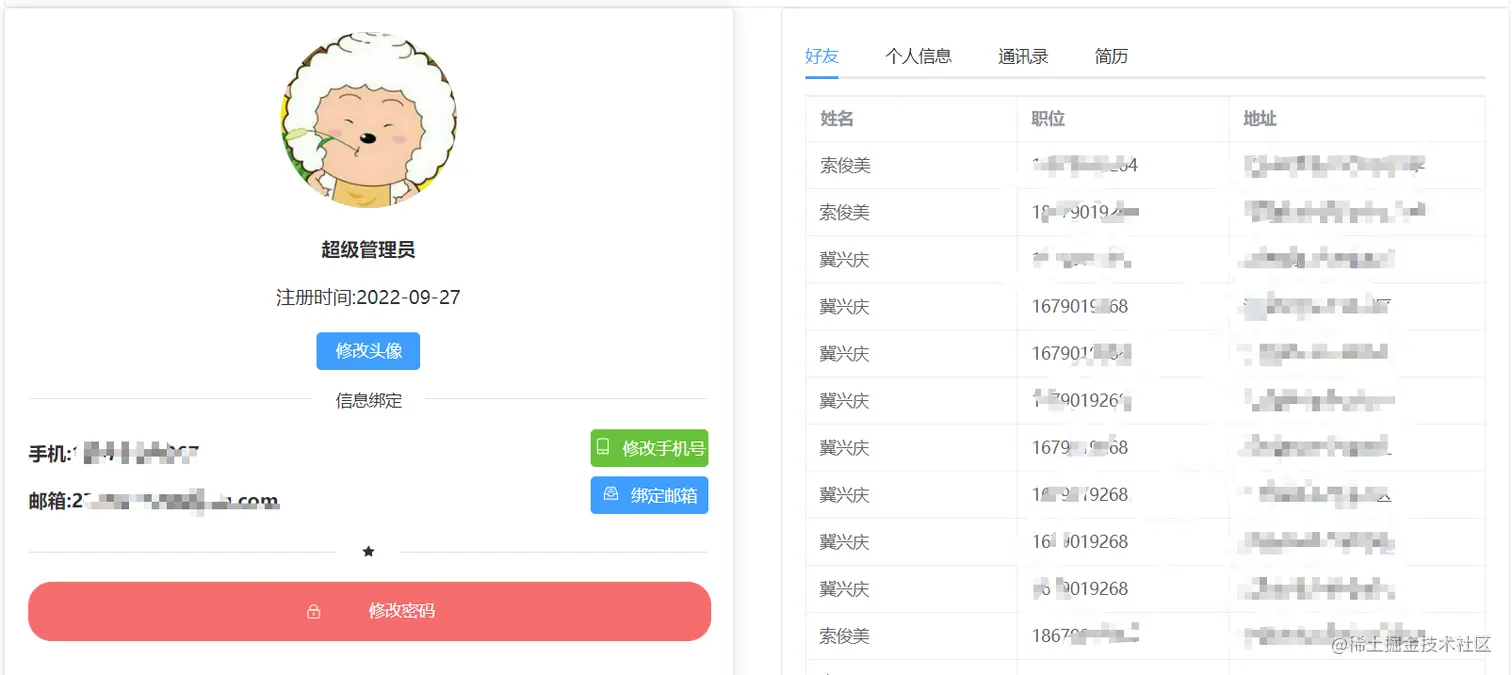Go to the 简历 tab
Viewport: 1512px width, 675px height.
1111,56
